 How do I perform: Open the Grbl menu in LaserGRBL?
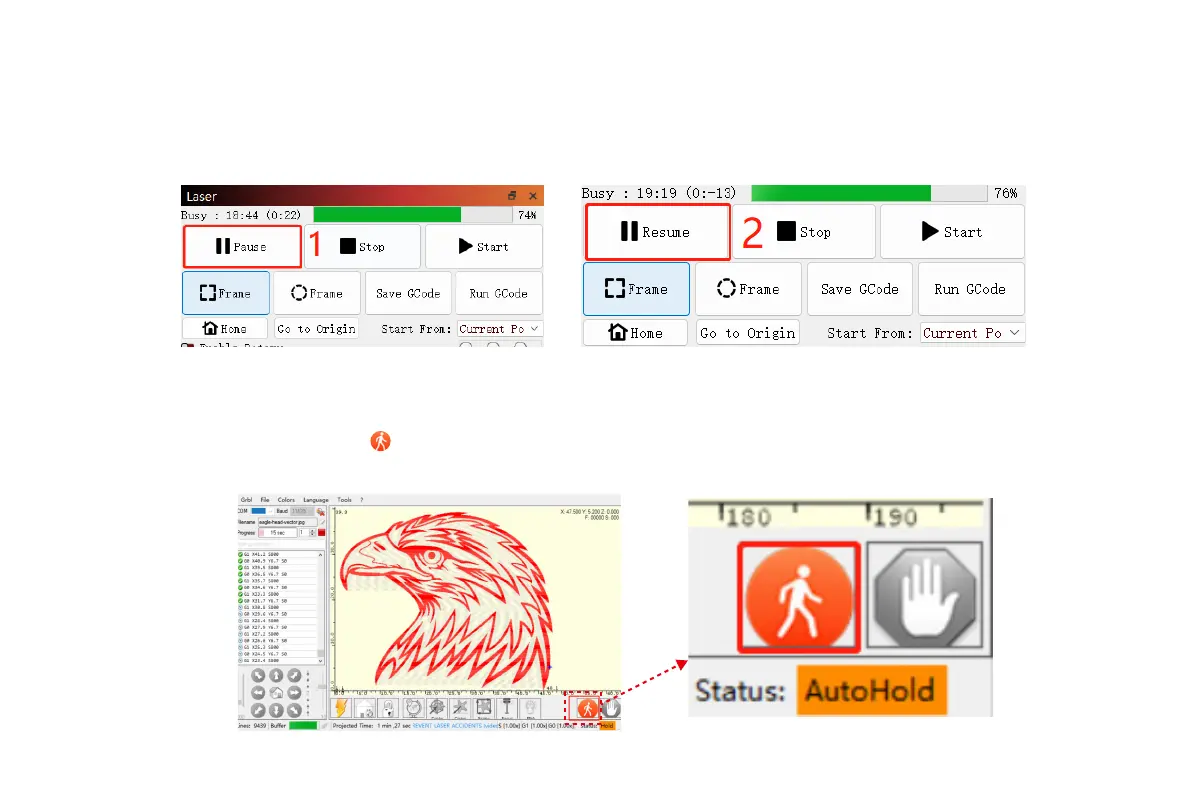[x=246, y=500]
